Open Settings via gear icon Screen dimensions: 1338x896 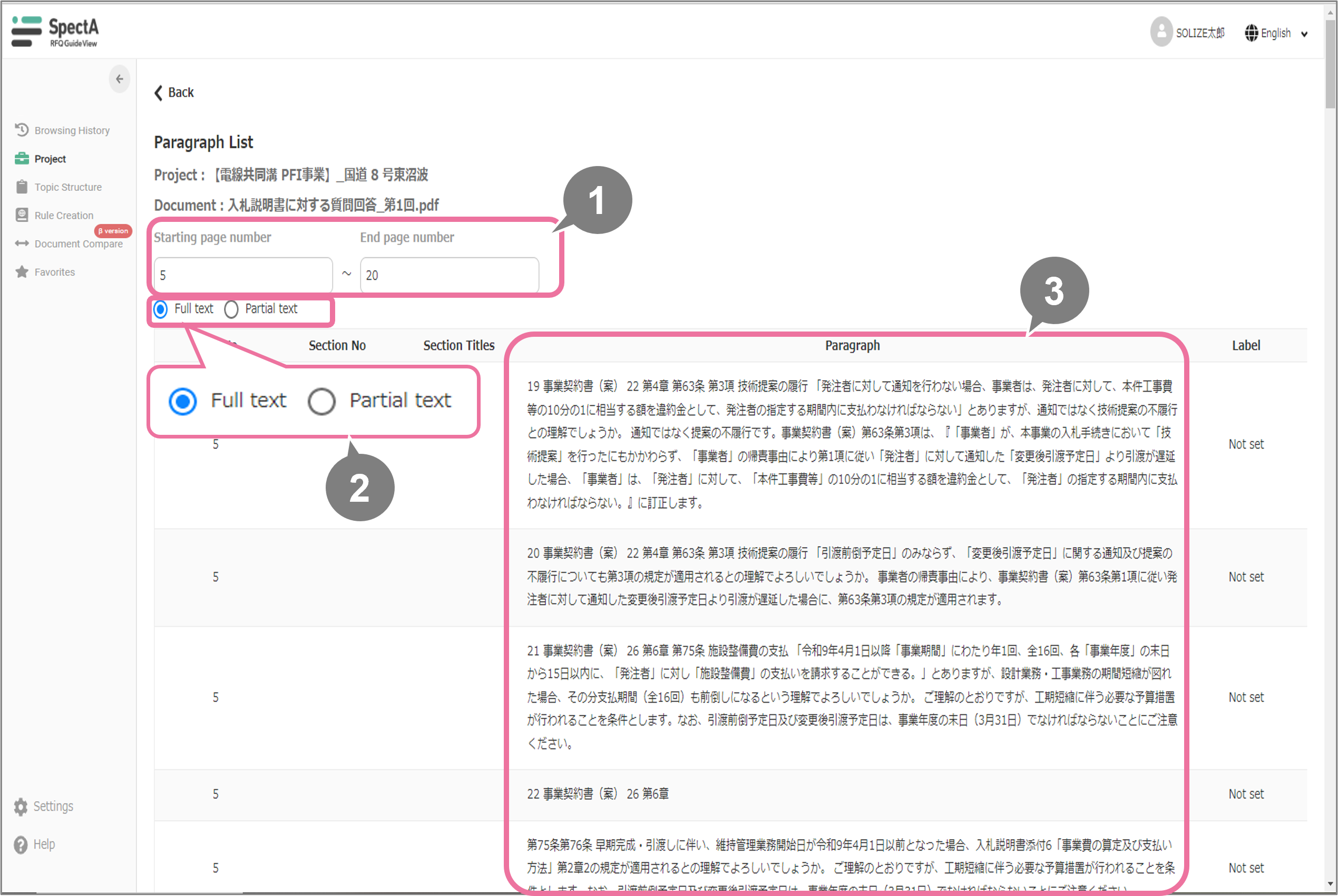click(21, 806)
